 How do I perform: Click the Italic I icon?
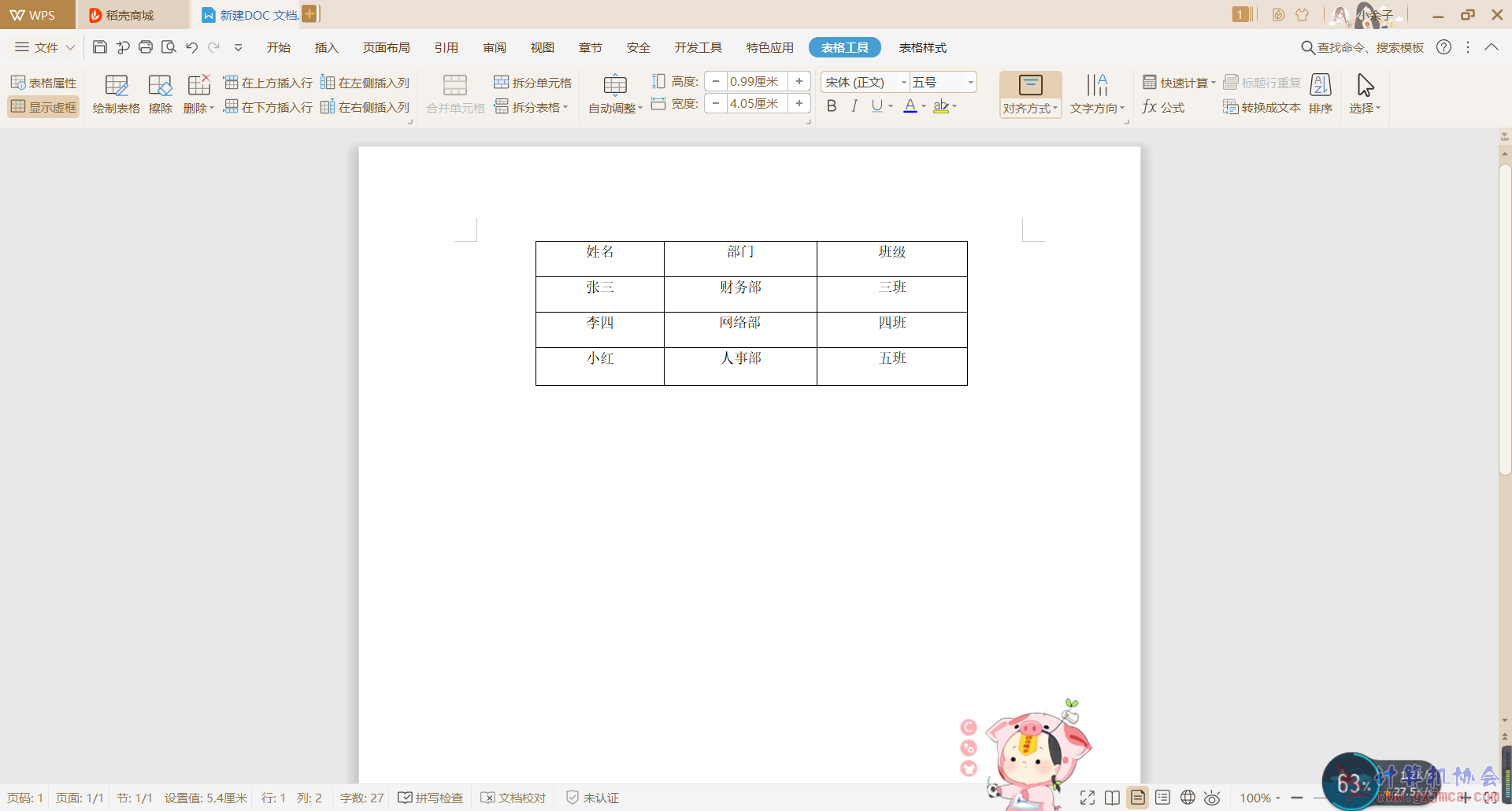[x=854, y=106]
